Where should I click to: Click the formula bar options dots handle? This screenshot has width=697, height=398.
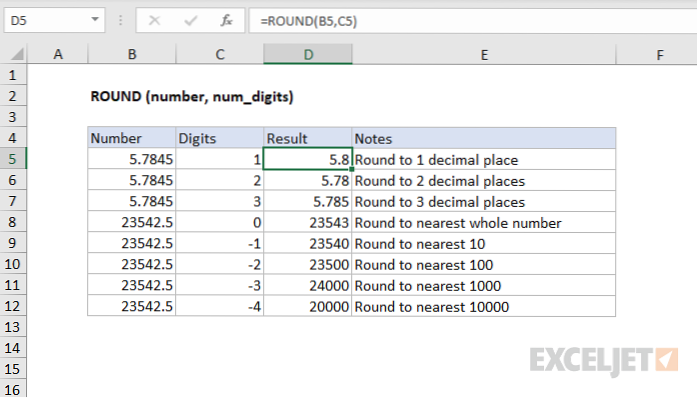pyautogui.click(x=120, y=20)
